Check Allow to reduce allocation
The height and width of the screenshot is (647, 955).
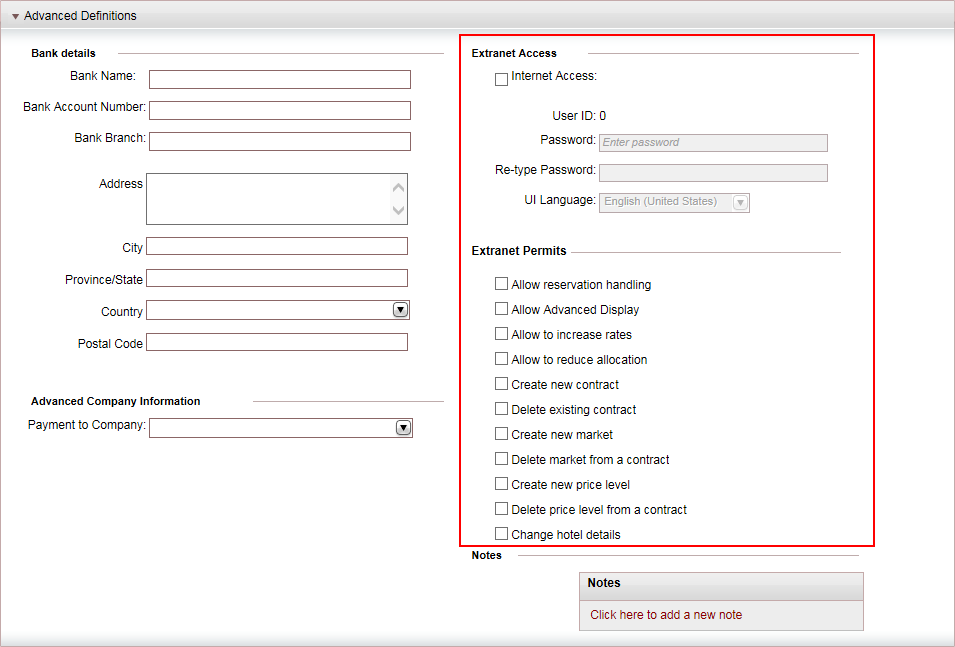(501, 359)
